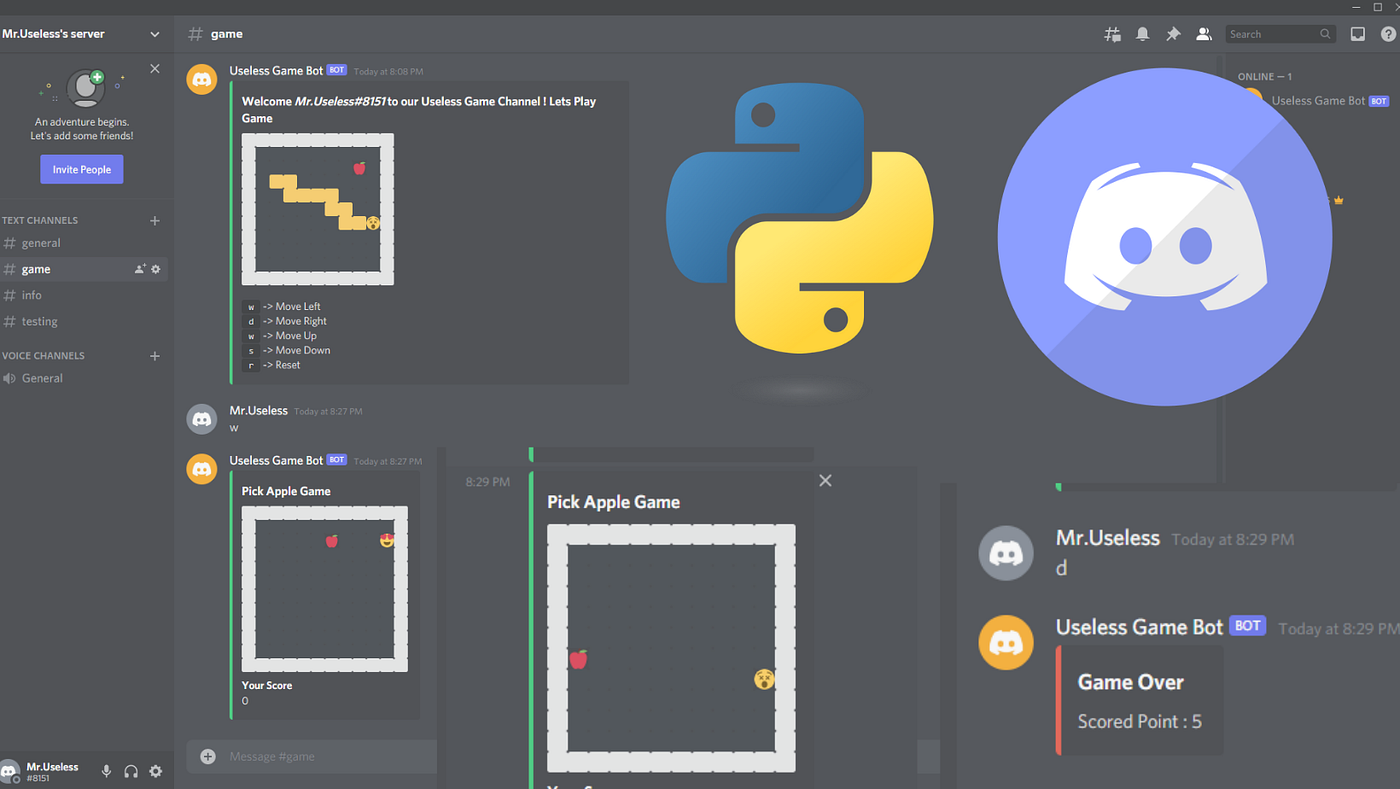This screenshot has width=1400, height=789.
Task: Dismiss the 'An adventure begins' invite card
Action: click(154, 69)
